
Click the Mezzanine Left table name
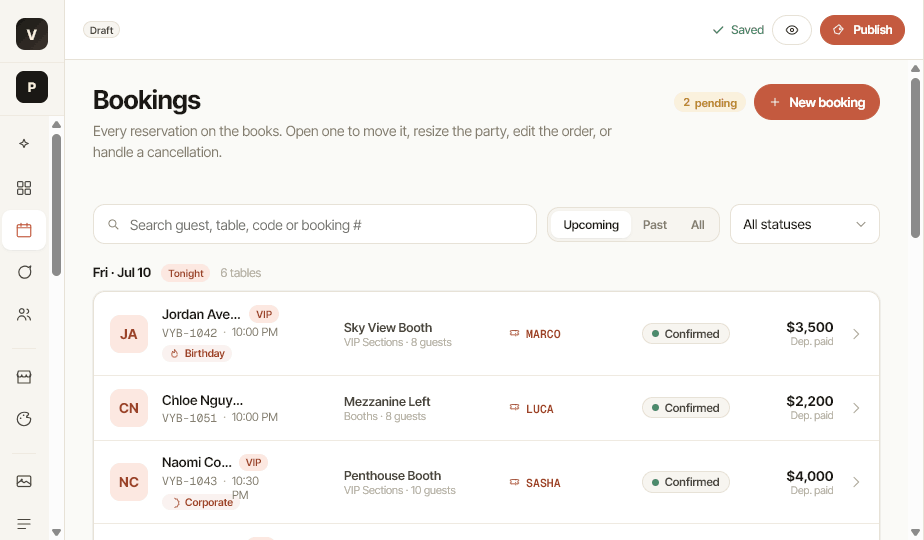[387, 401]
